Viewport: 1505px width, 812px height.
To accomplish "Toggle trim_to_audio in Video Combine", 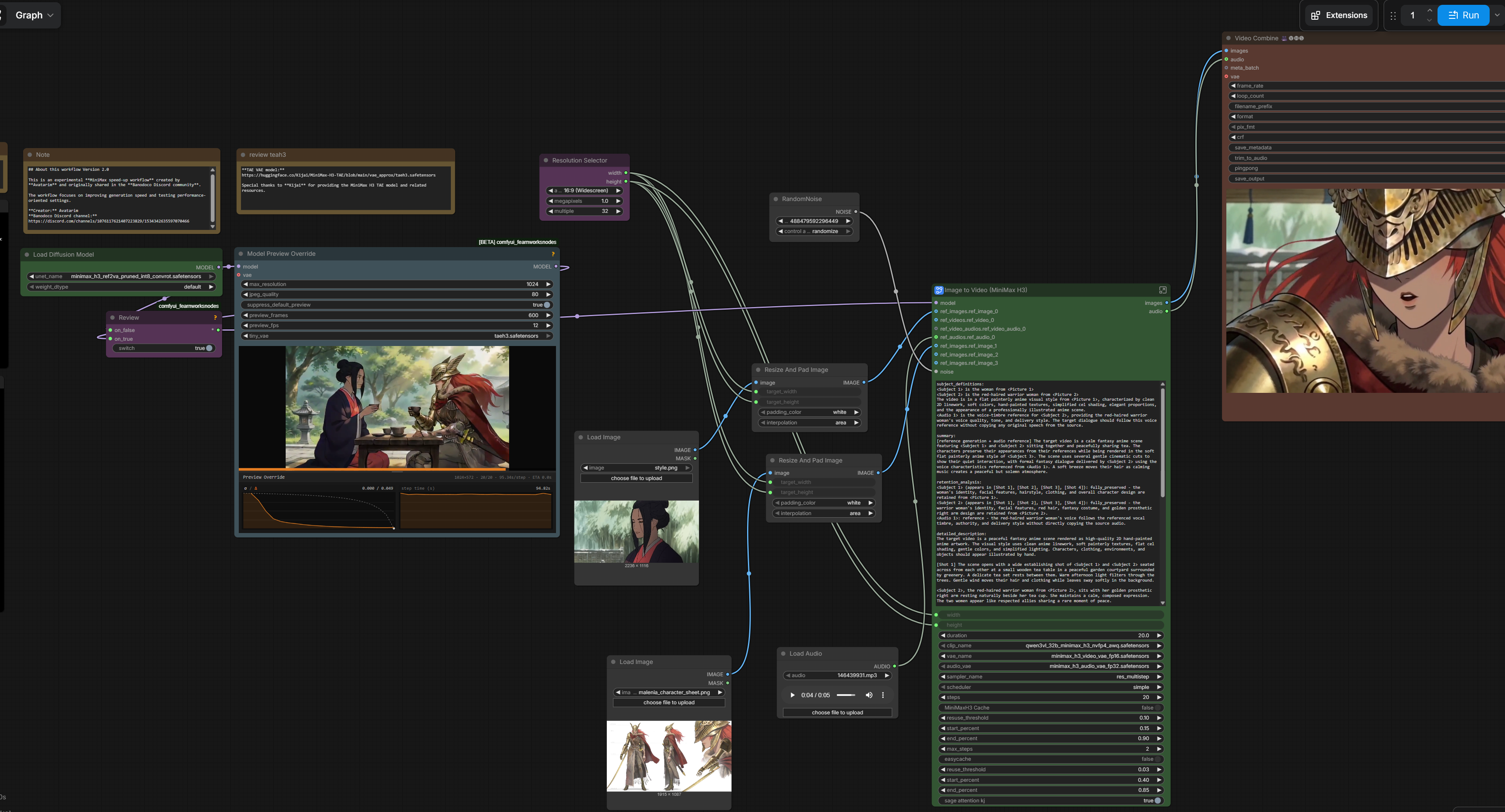I will 1367,158.
